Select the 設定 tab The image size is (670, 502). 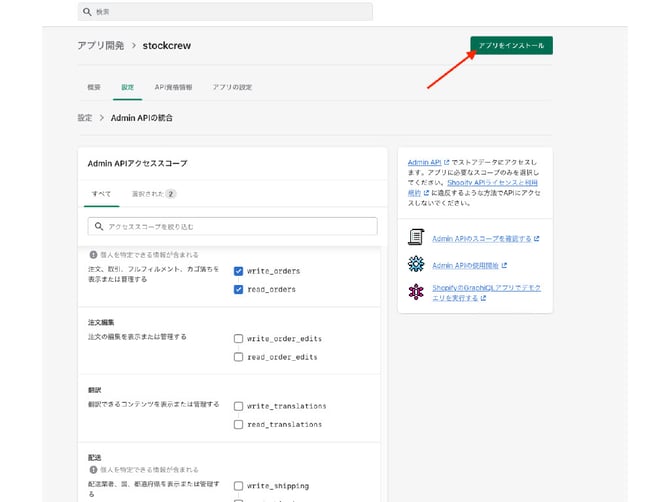pyautogui.click(x=127, y=87)
